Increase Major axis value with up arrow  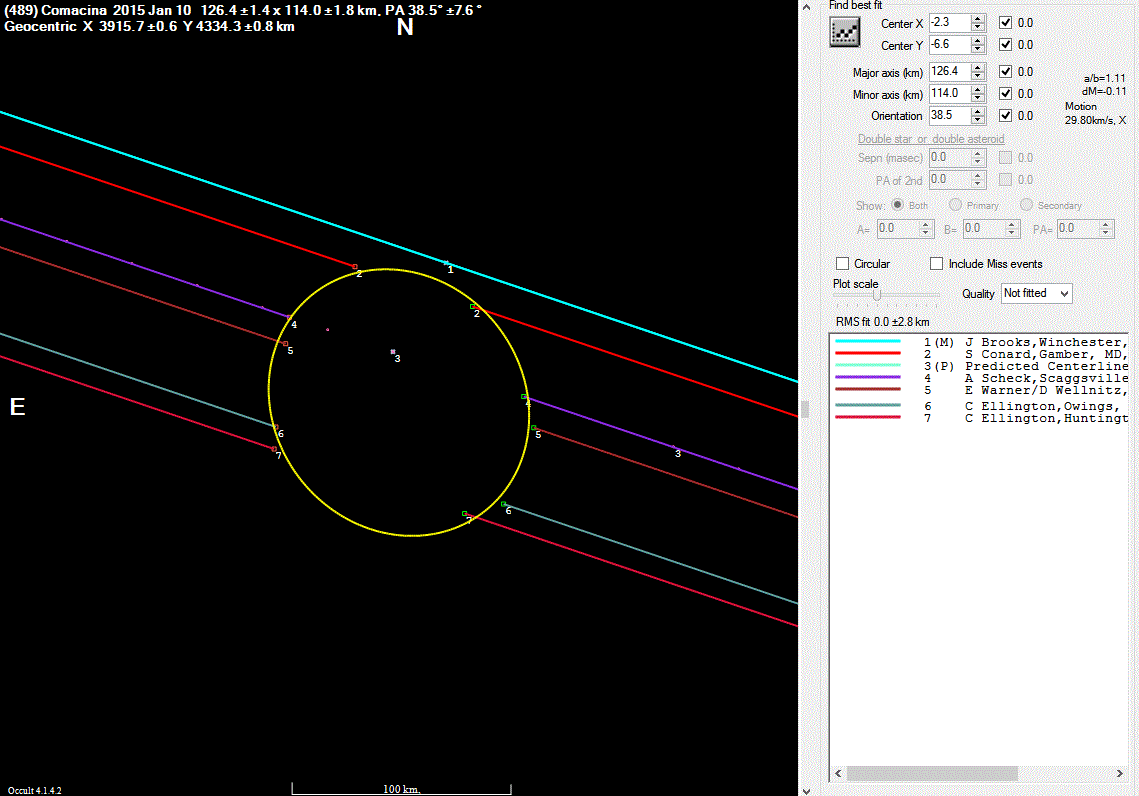point(978,67)
